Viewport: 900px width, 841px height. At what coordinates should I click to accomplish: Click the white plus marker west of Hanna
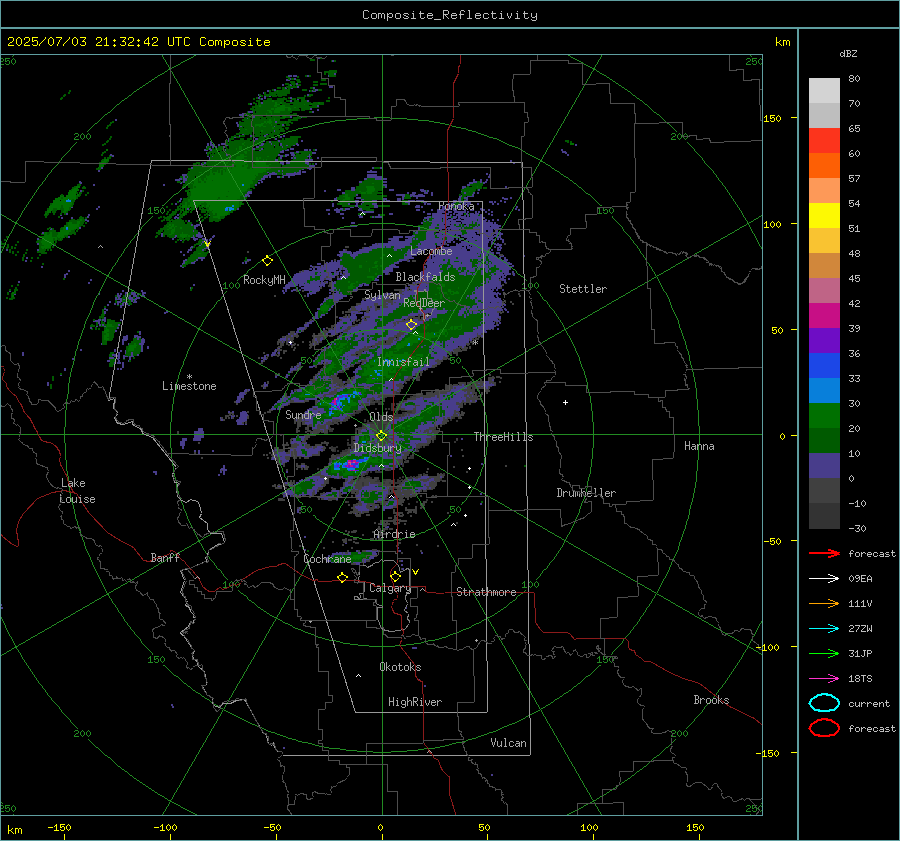click(x=565, y=402)
